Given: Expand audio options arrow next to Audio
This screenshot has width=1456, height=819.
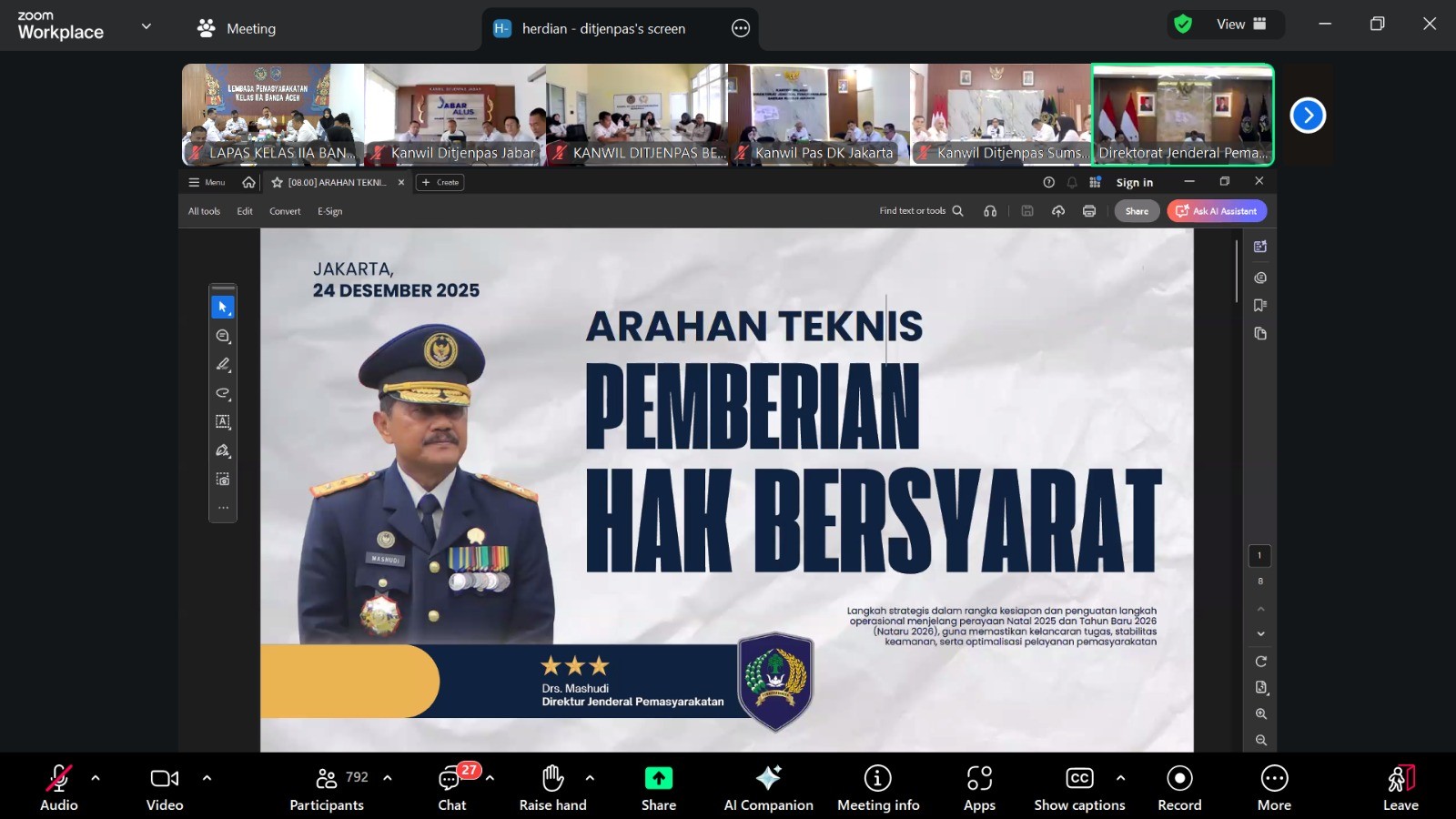Looking at the screenshot, I should (96, 778).
